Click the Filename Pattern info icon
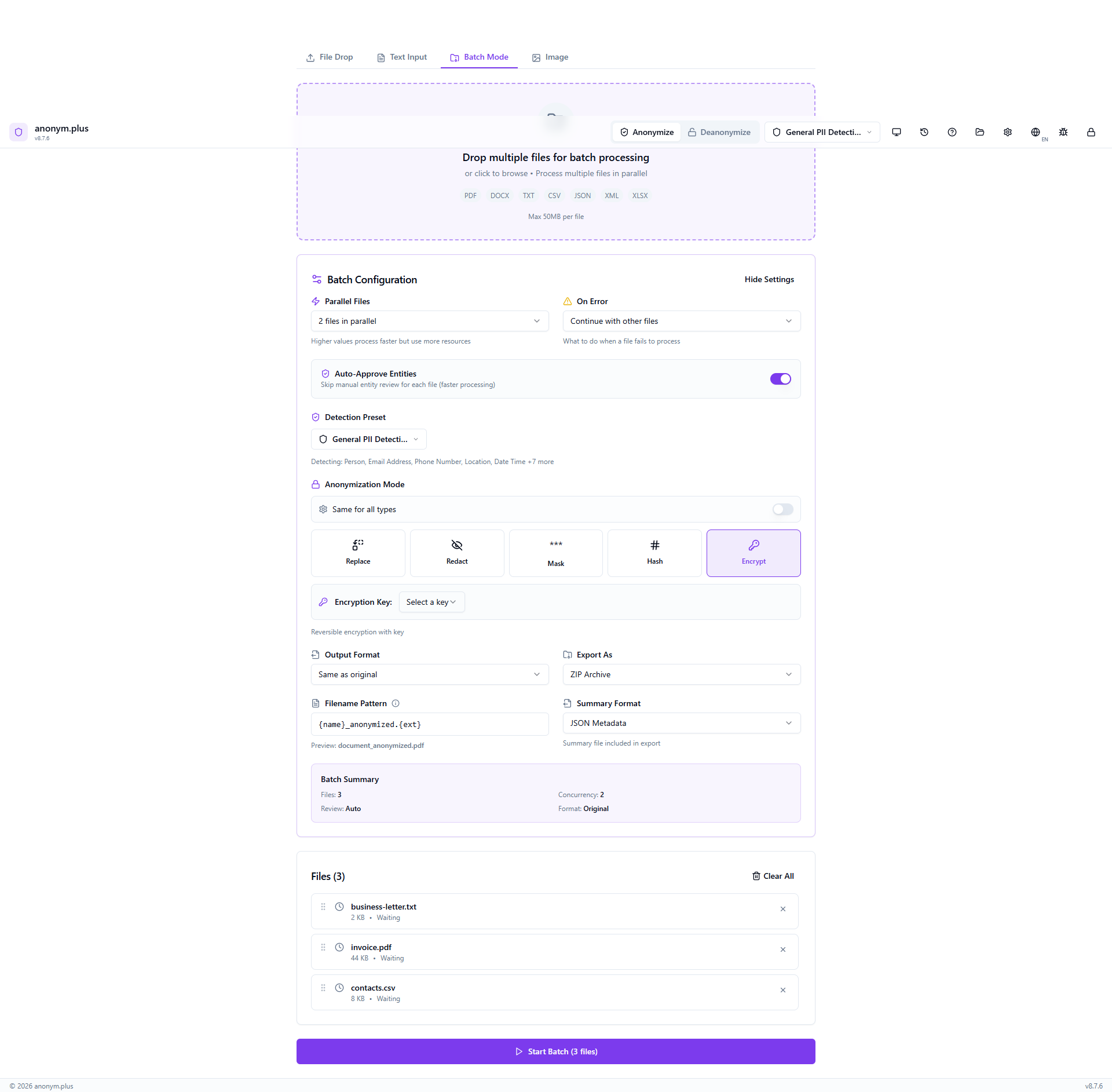The height and width of the screenshot is (1092, 1112). [x=396, y=703]
